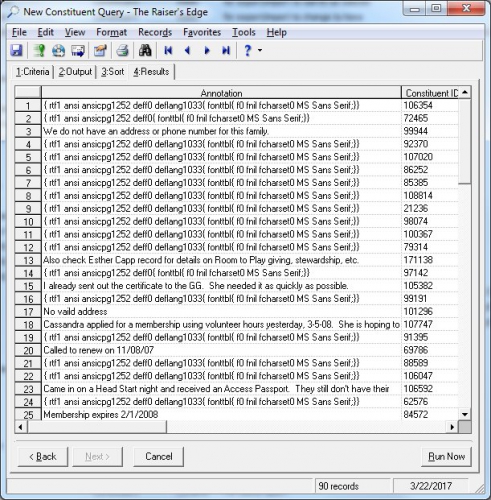Open the dropdown arrow beside Help question mark
The height and width of the screenshot is (500, 491).
pyautogui.click(x=260, y=51)
